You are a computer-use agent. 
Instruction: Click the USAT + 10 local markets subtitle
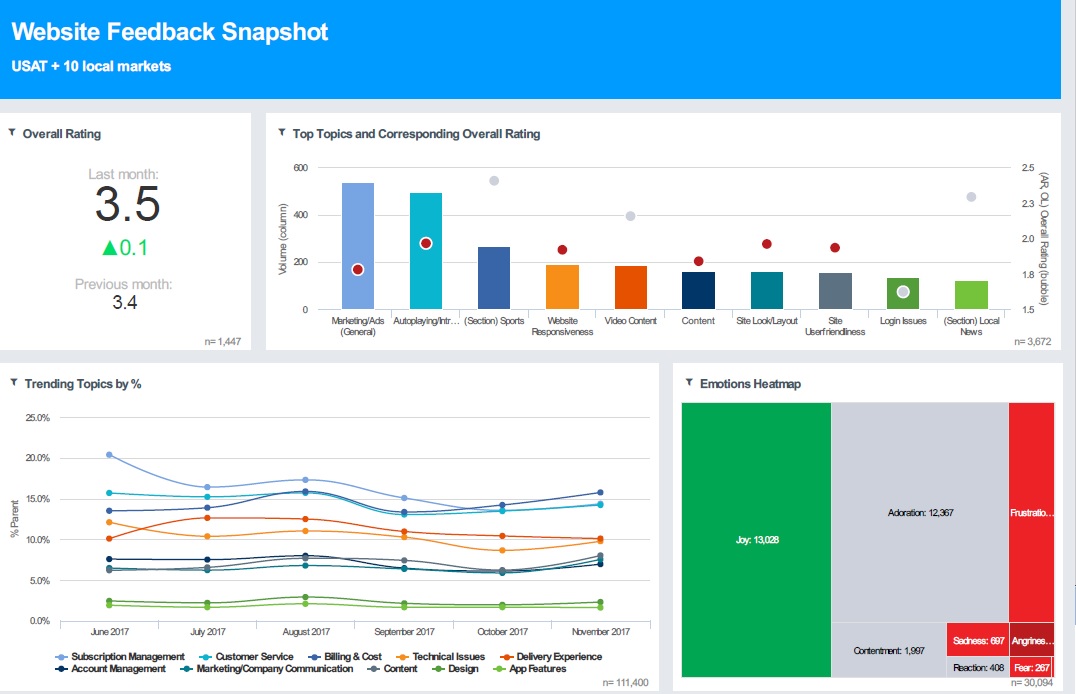coord(91,67)
